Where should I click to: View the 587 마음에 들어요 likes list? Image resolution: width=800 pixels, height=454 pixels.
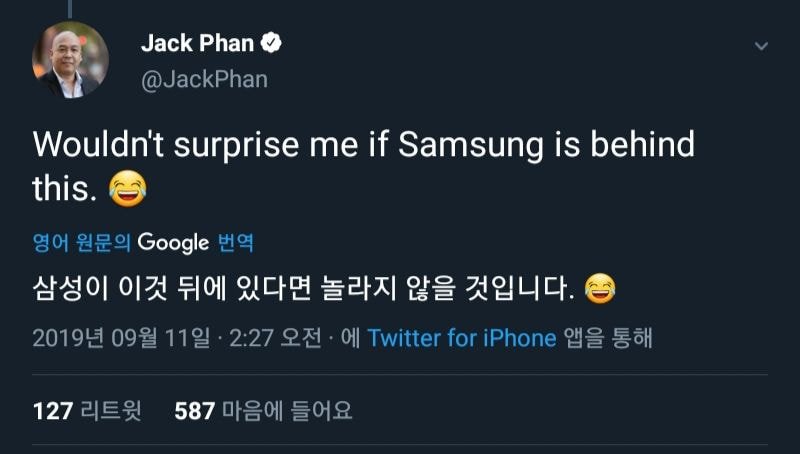click(x=263, y=410)
